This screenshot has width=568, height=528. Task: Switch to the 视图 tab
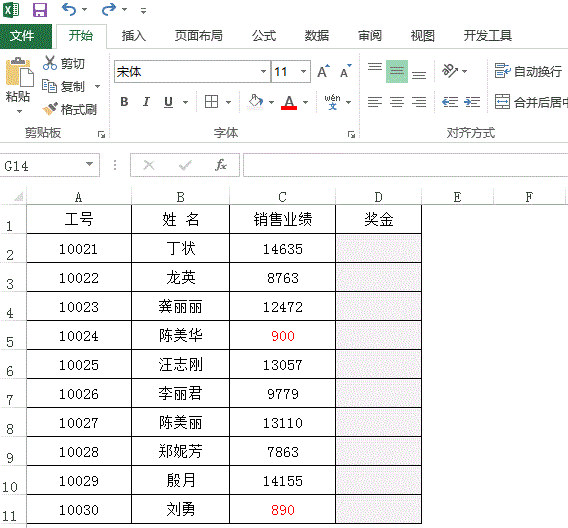422,36
